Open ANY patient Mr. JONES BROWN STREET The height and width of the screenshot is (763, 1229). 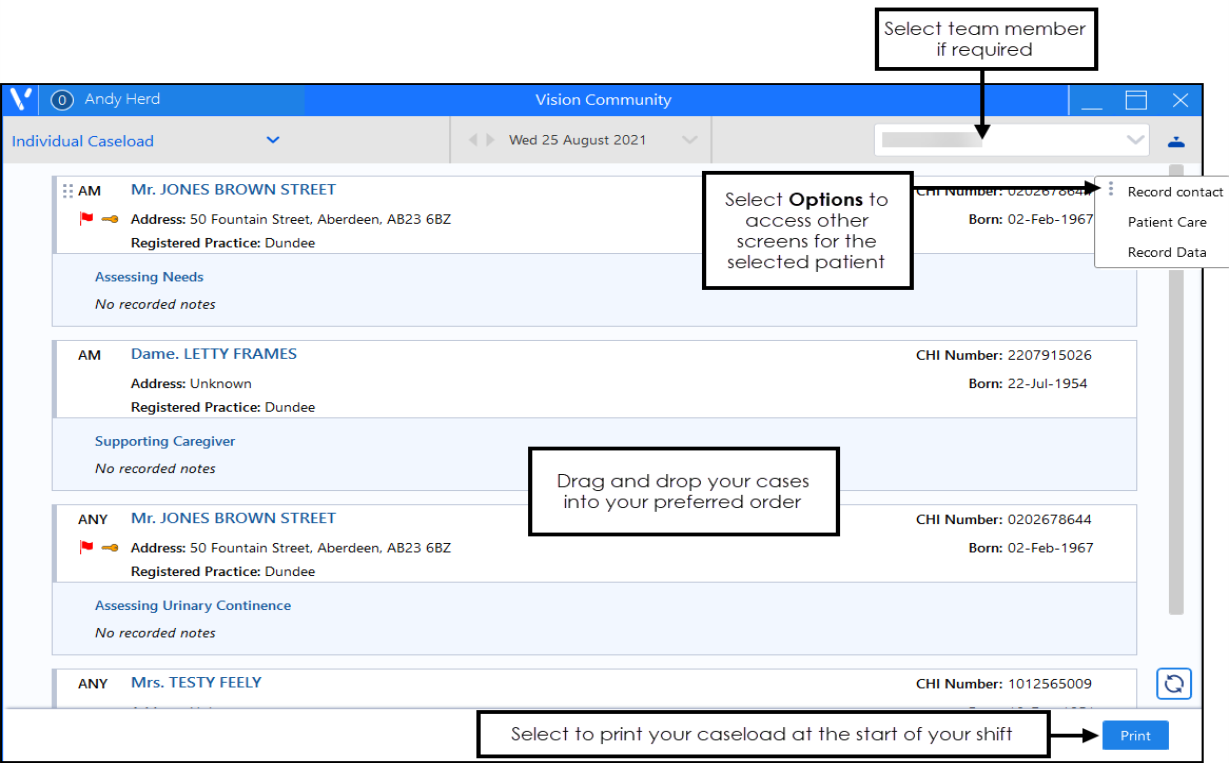[233, 517]
